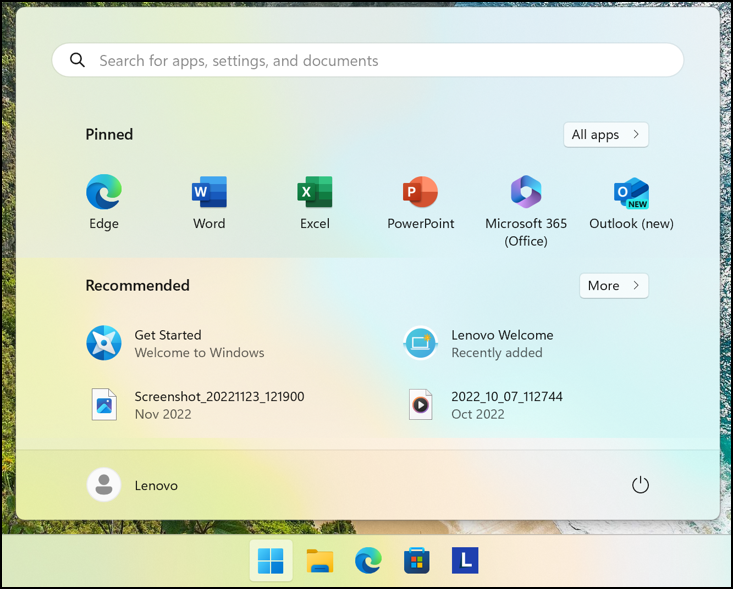Open Screenshot_20221123_121900 image file
Screen dimensions: 733x589
coord(196,405)
